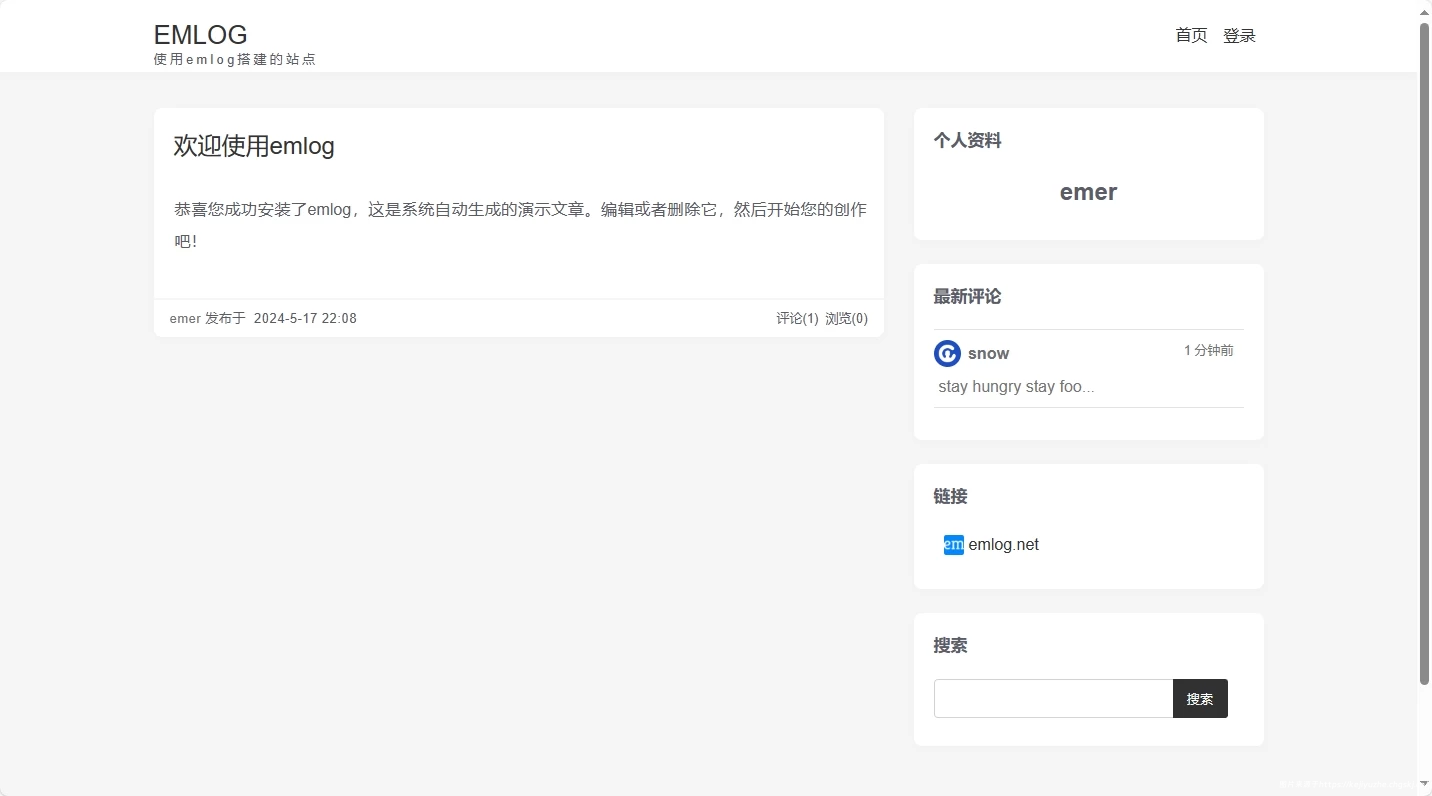Click the page vertical scrollbar
1432x796 pixels.
(x=1424, y=350)
